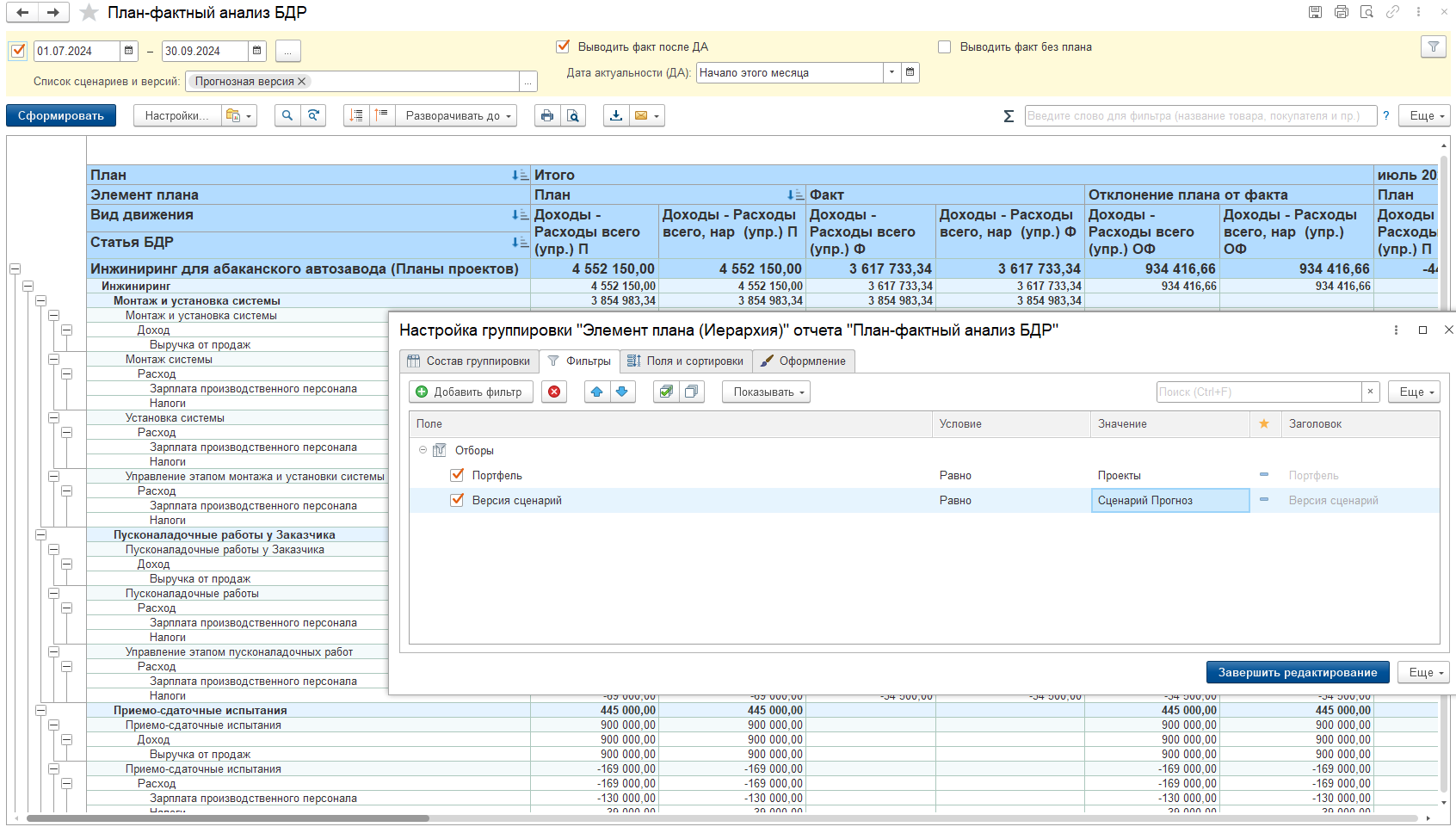Enable 'Выводить факт без плана' checkbox
The height and width of the screenshot is (833, 1456).
(x=945, y=47)
